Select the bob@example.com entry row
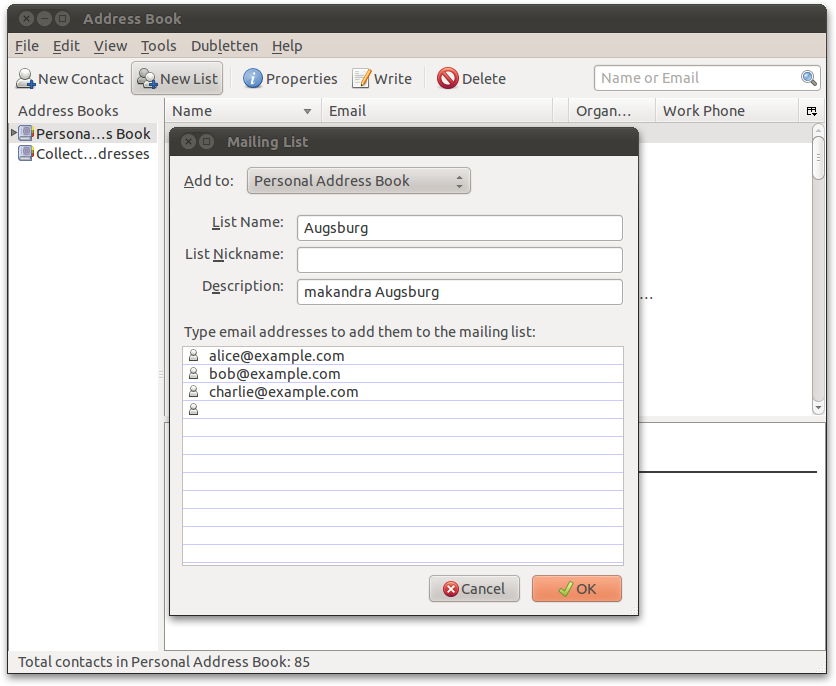This screenshot has width=836, height=686. click(400, 374)
